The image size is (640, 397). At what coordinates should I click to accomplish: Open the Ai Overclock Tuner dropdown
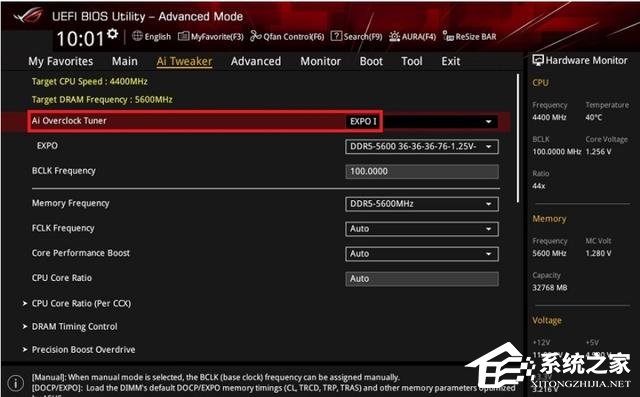[x=422, y=122]
